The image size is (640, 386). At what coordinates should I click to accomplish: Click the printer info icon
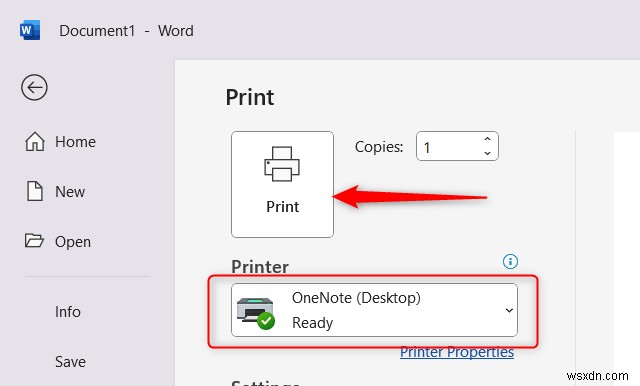click(x=510, y=261)
